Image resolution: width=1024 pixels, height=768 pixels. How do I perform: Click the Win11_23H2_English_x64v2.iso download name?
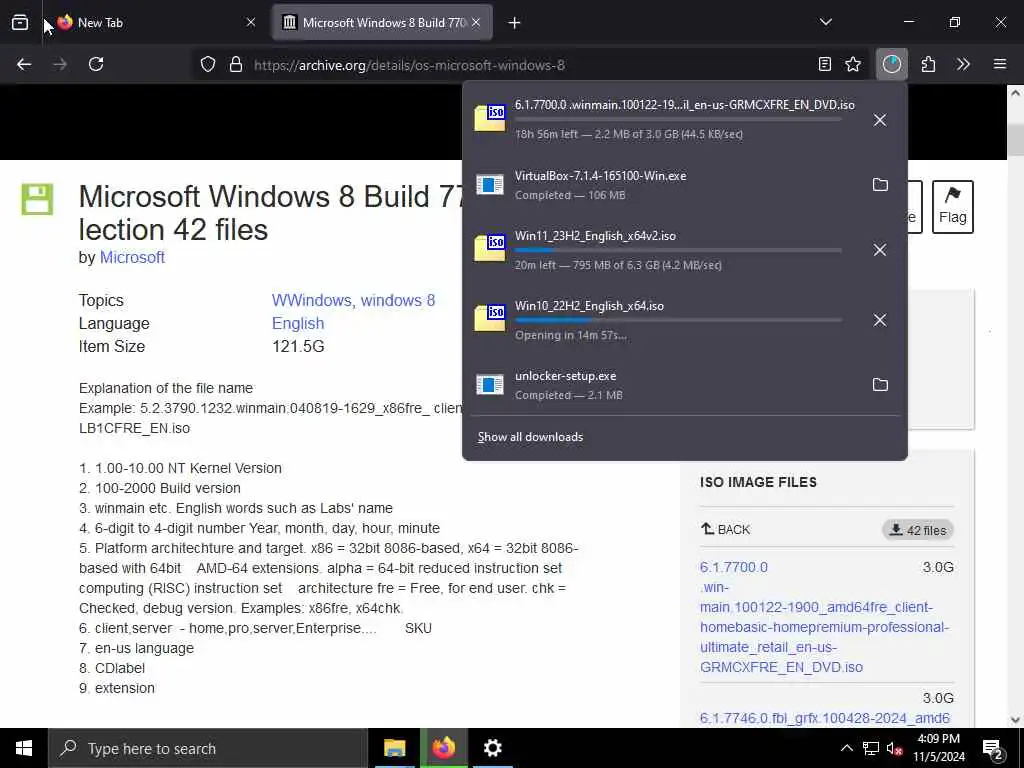coord(595,236)
